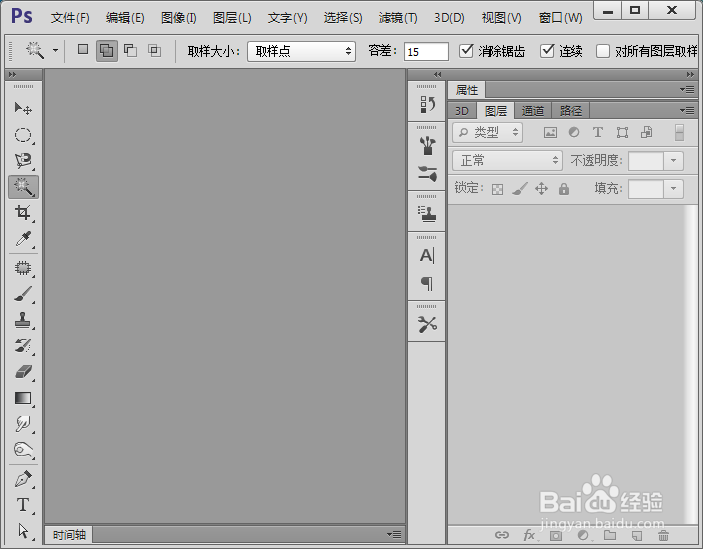The image size is (703, 549).
Task: Open the Character panel icon
Action: coord(427,255)
